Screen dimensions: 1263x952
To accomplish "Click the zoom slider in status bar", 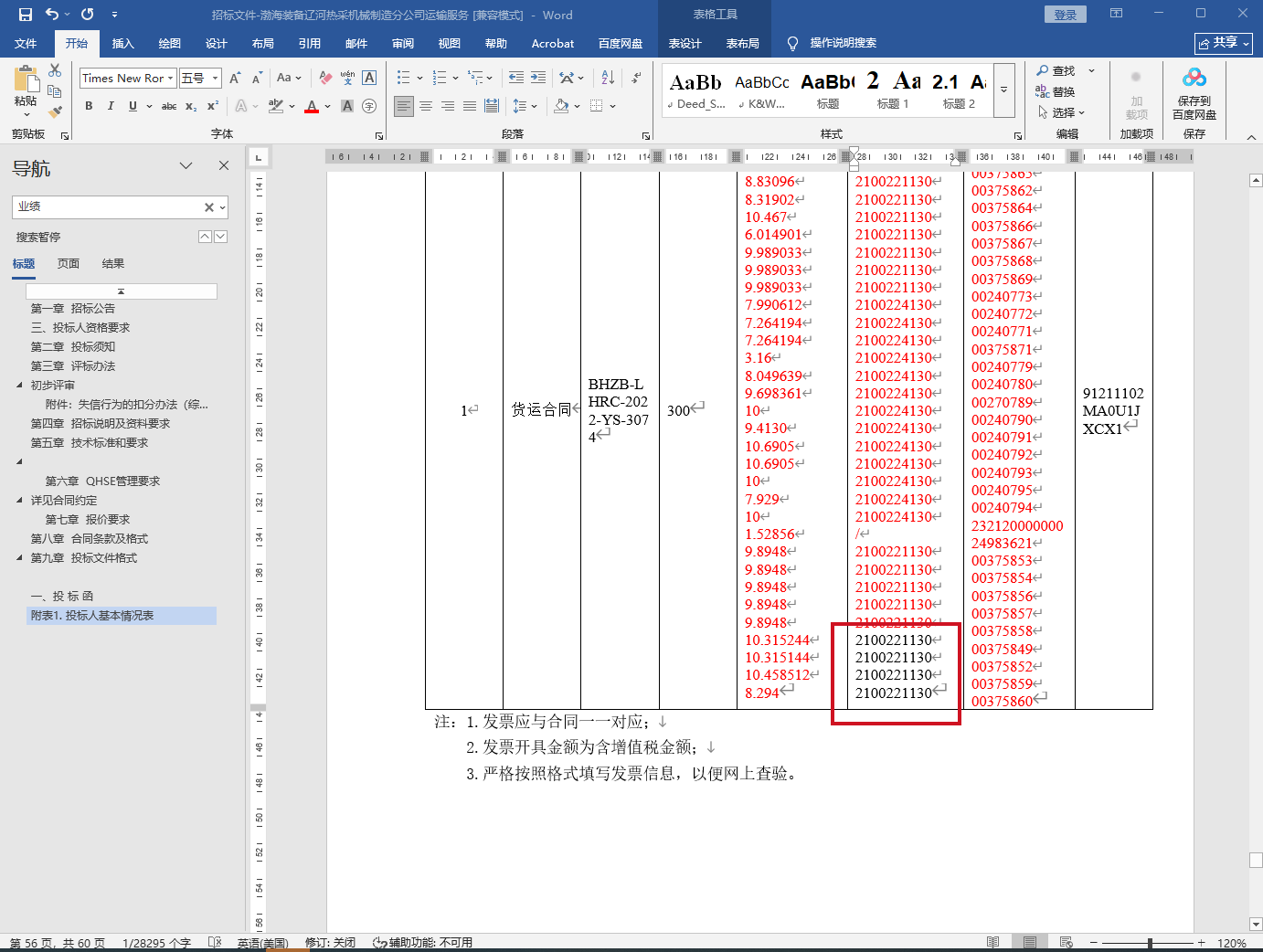I will [x=1150, y=943].
